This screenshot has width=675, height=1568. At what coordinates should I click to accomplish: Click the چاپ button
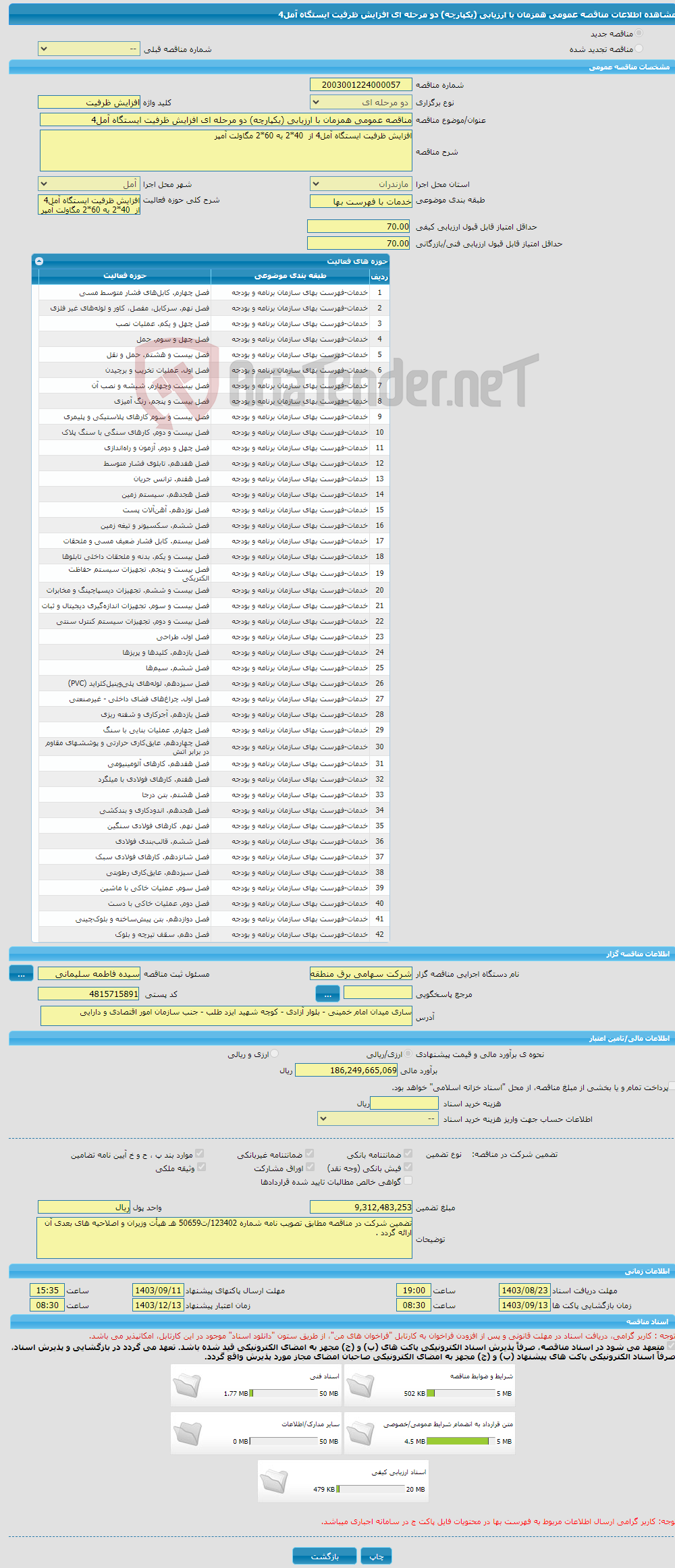(x=376, y=1556)
